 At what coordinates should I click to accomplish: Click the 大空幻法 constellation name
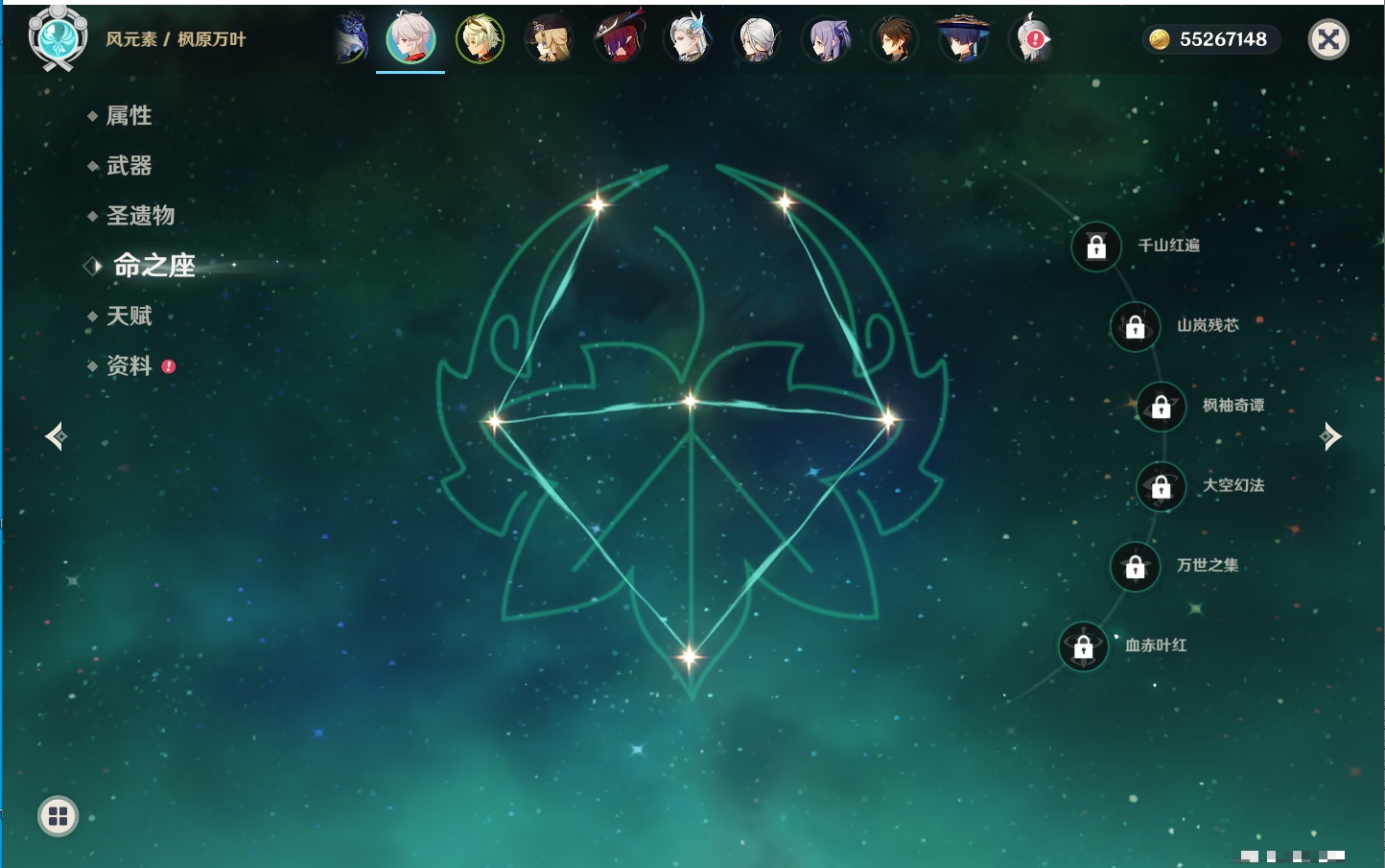coord(1233,485)
